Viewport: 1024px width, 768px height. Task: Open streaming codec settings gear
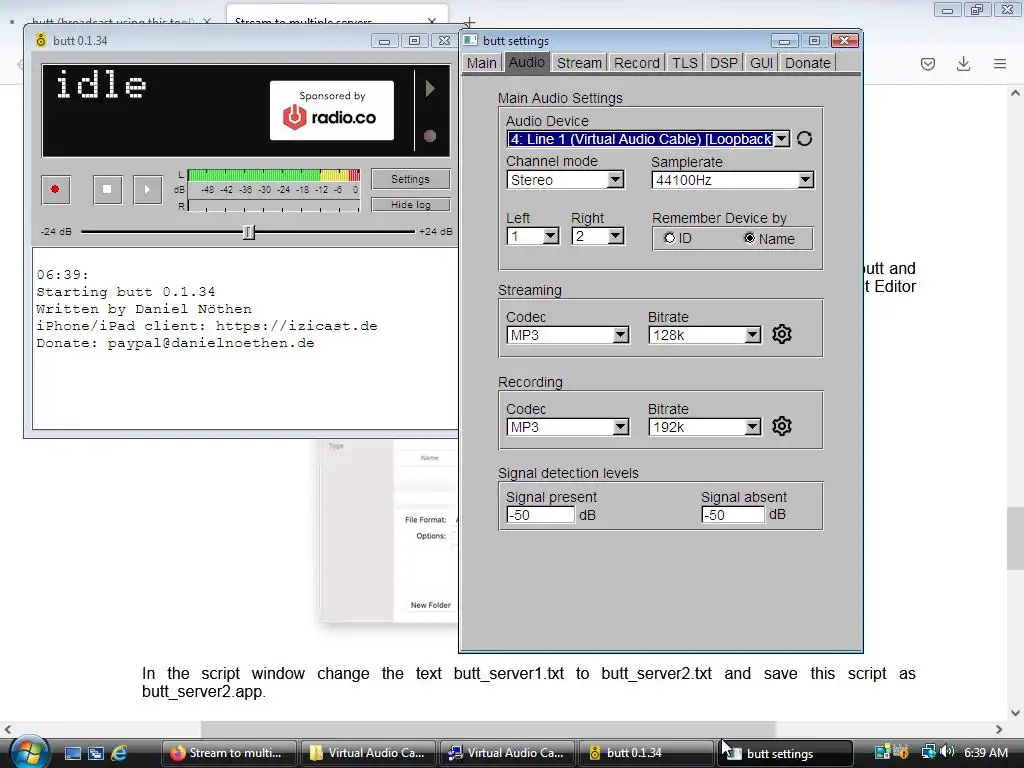pyautogui.click(x=782, y=334)
